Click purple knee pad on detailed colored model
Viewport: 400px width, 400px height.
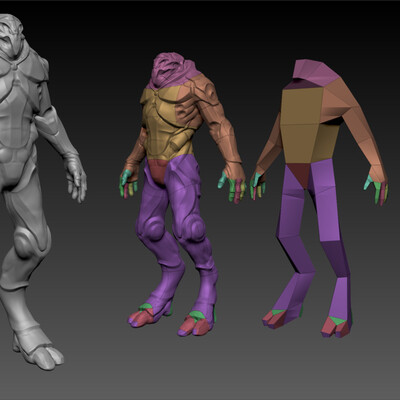153,228
